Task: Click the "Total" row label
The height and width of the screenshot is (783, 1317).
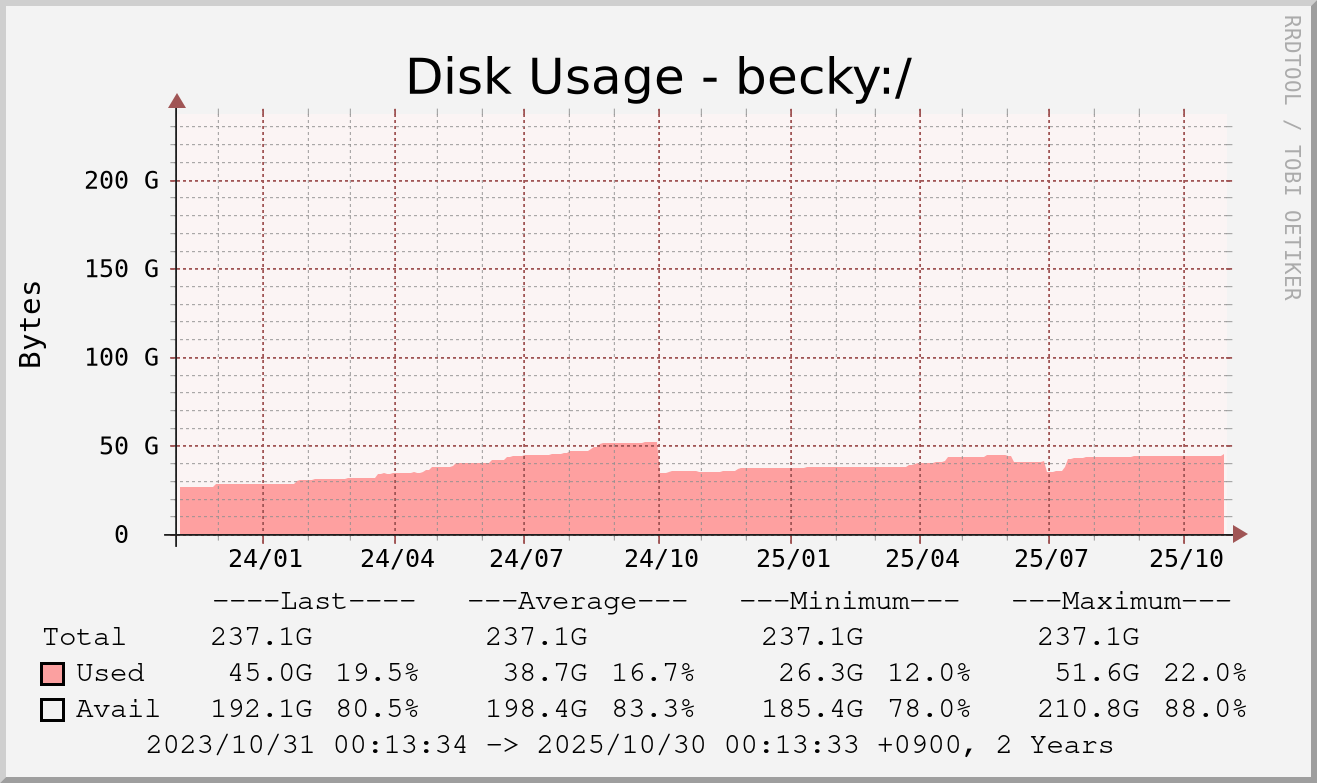Action: (x=84, y=637)
